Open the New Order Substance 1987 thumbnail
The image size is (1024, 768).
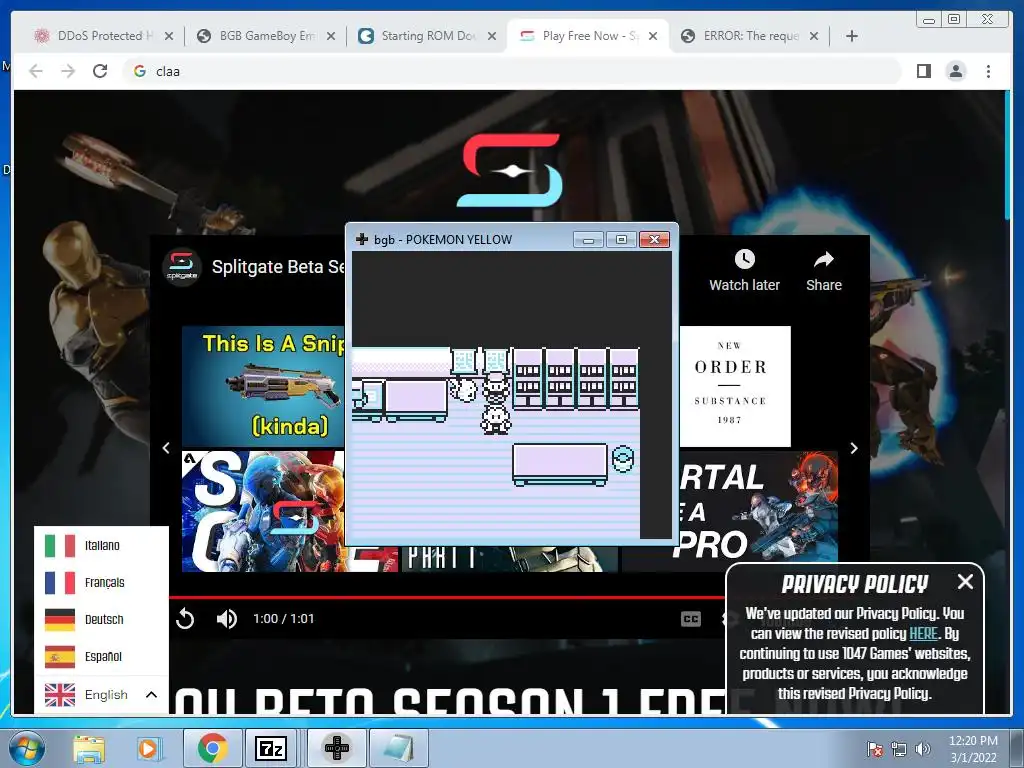tap(735, 386)
